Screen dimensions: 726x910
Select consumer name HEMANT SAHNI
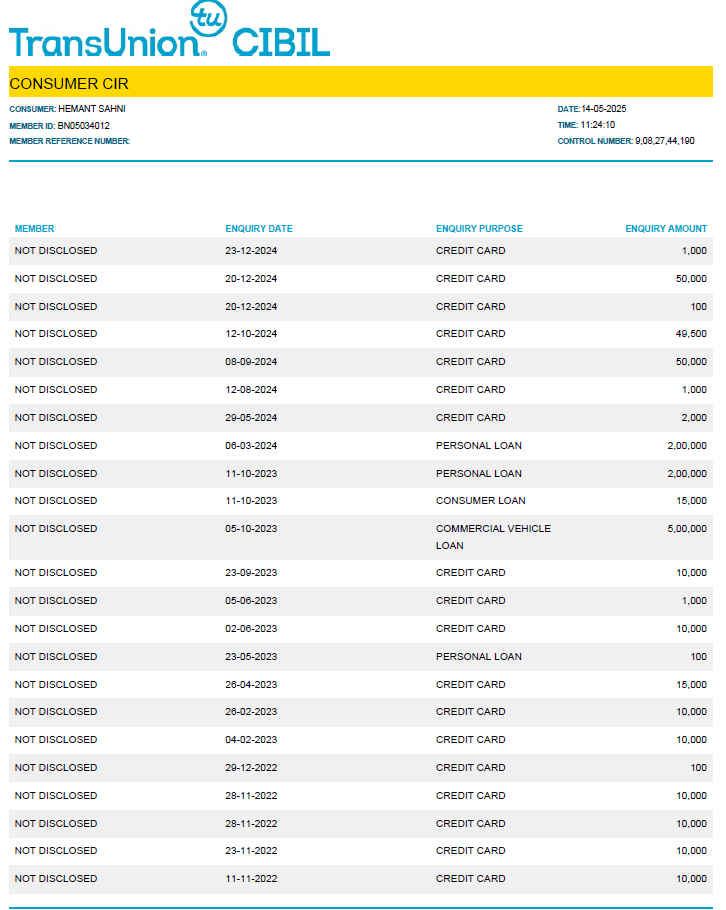pyautogui.click(x=92, y=109)
